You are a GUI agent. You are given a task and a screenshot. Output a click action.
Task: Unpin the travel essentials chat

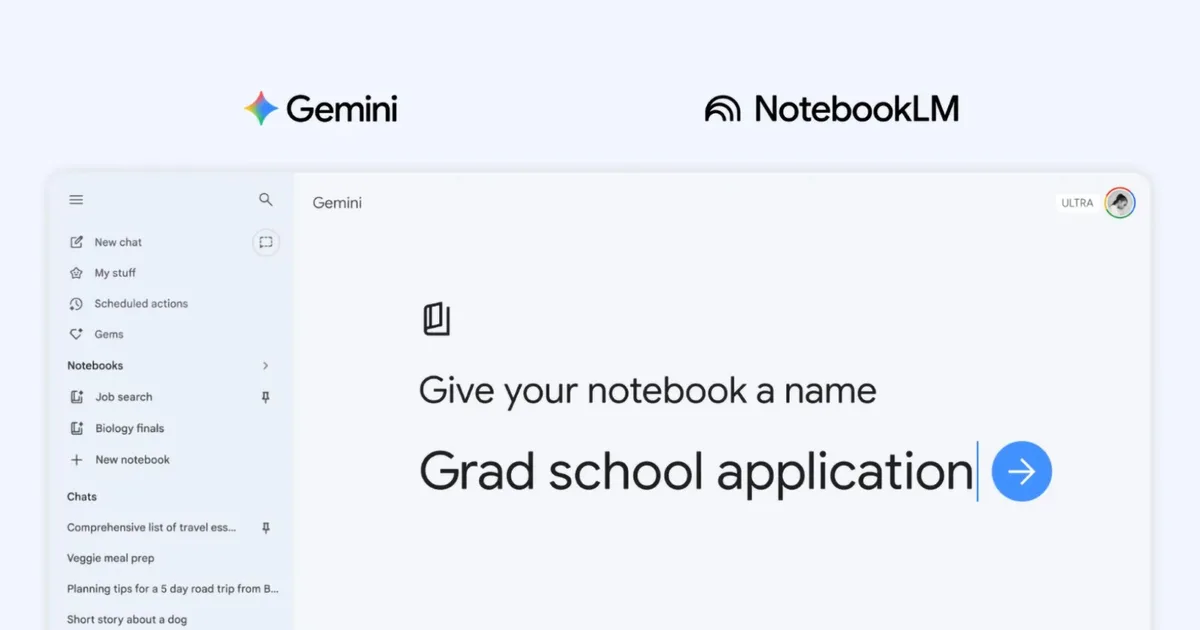point(265,527)
